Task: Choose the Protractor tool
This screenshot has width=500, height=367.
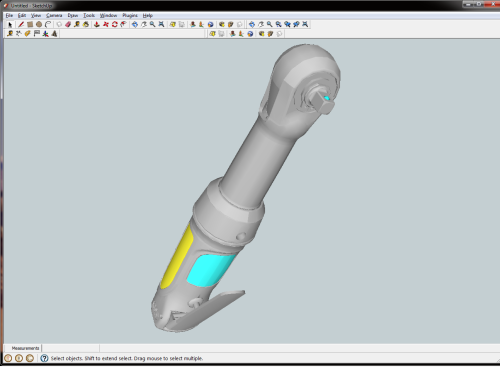Action: pos(28,33)
